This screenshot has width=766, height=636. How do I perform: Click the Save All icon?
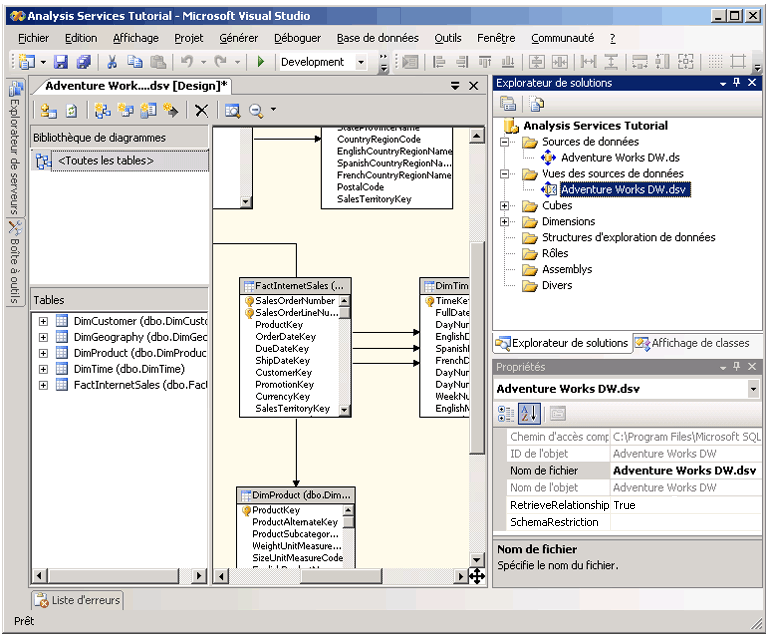click(84, 62)
